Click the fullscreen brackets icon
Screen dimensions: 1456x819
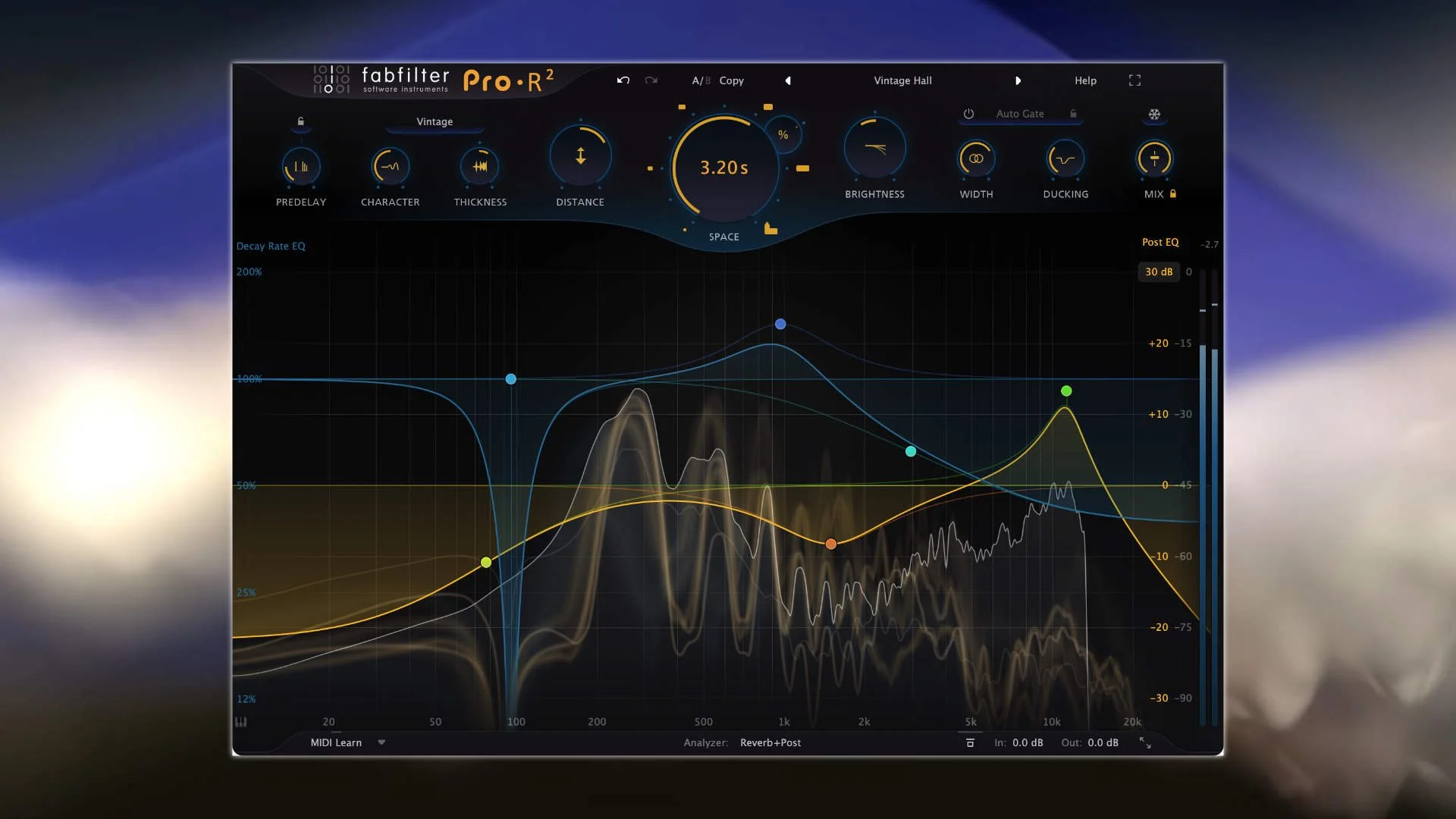click(1135, 80)
